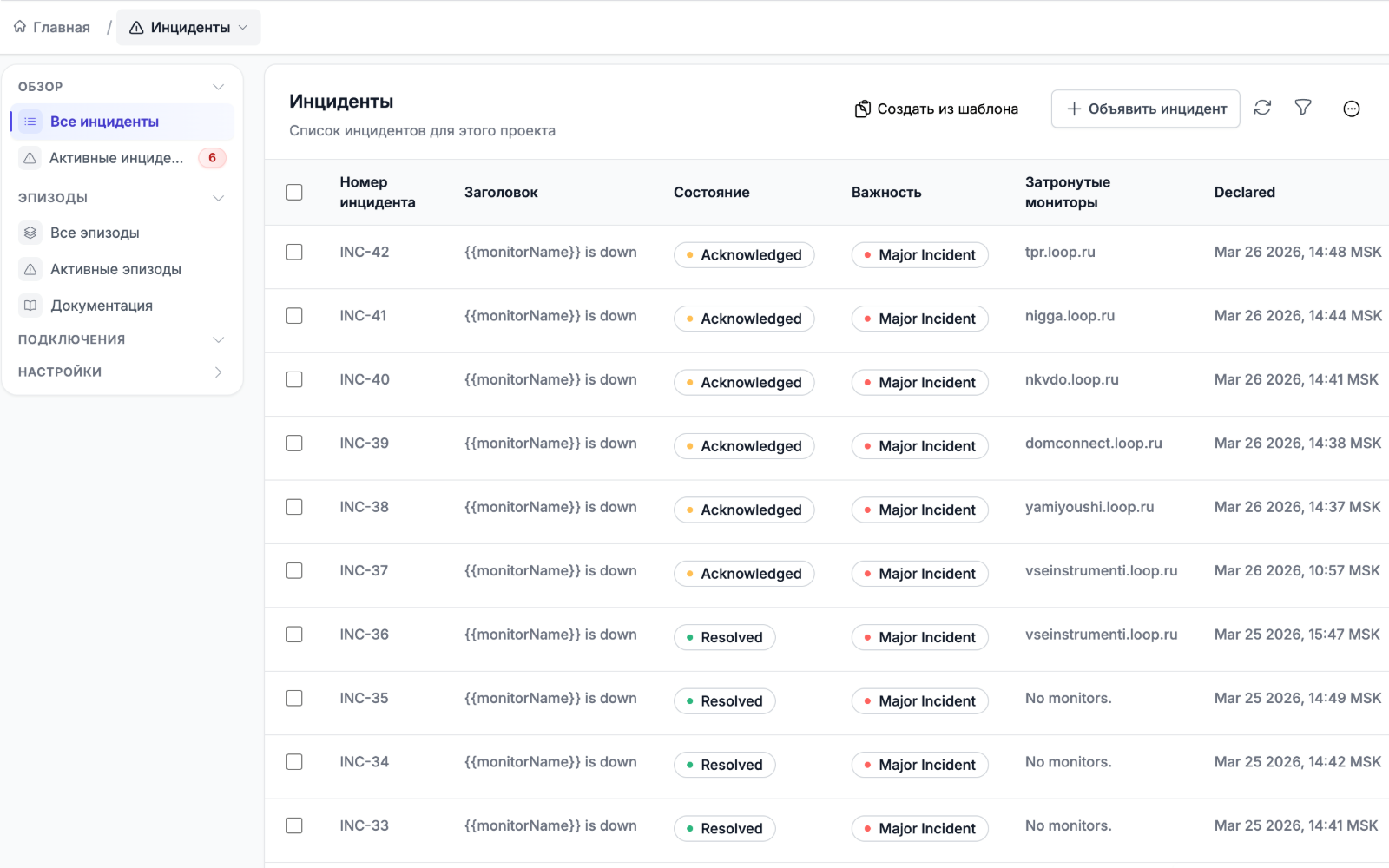Check the box for incident INC-42
The height and width of the screenshot is (868, 1389).
(x=294, y=252)
